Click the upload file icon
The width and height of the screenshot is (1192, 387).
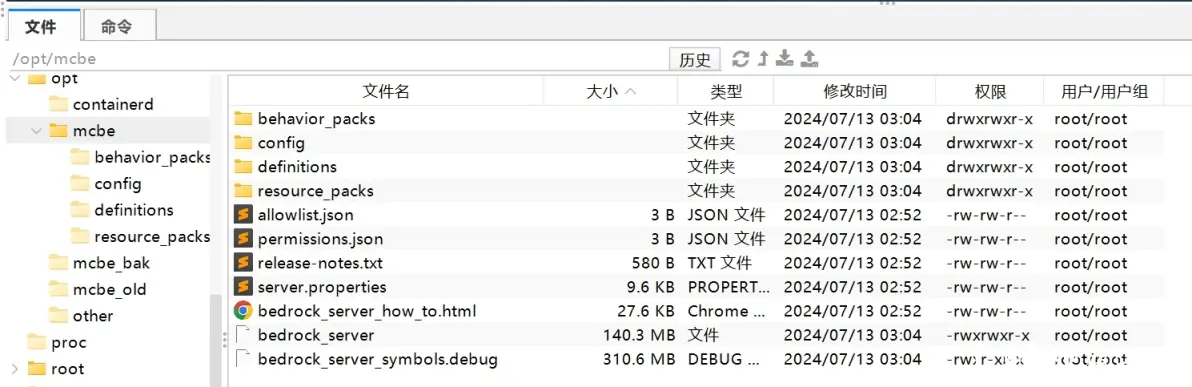(x=810, y=59)
